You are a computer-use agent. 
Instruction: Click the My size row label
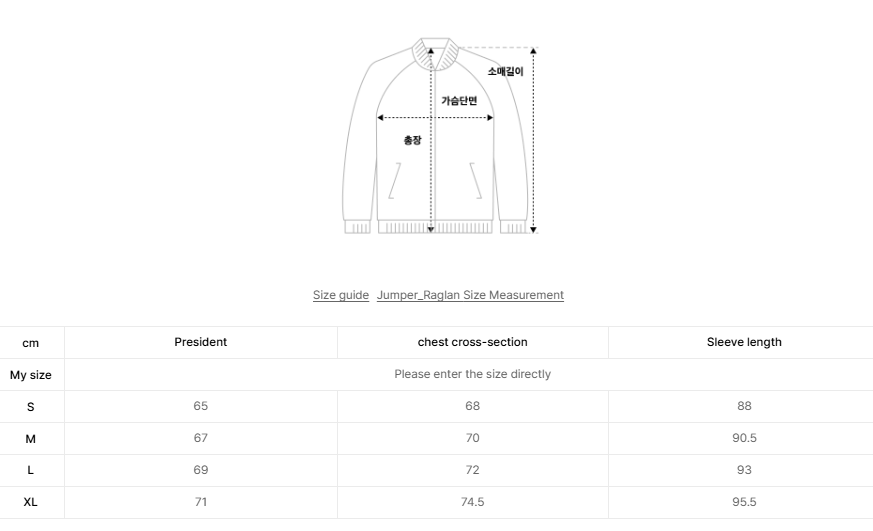click(x=31, y=375)
